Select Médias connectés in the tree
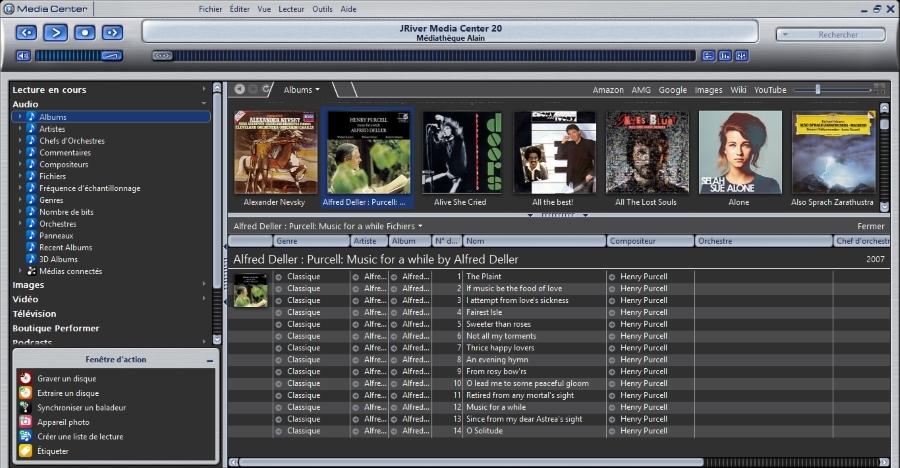This screenshot has width=900, height=468. [x=71, y=271]
